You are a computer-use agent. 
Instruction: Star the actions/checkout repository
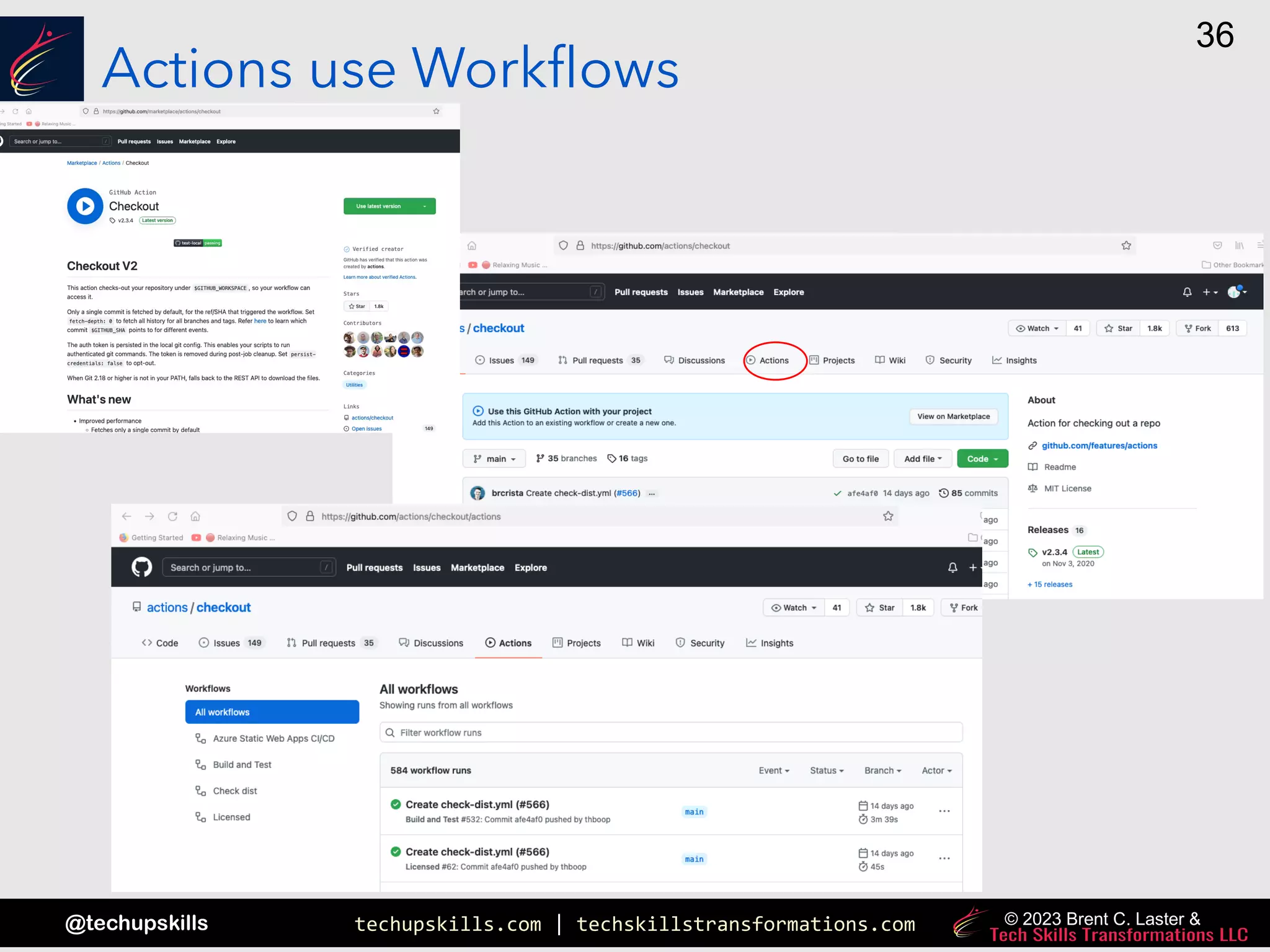[x=880, y=607]
